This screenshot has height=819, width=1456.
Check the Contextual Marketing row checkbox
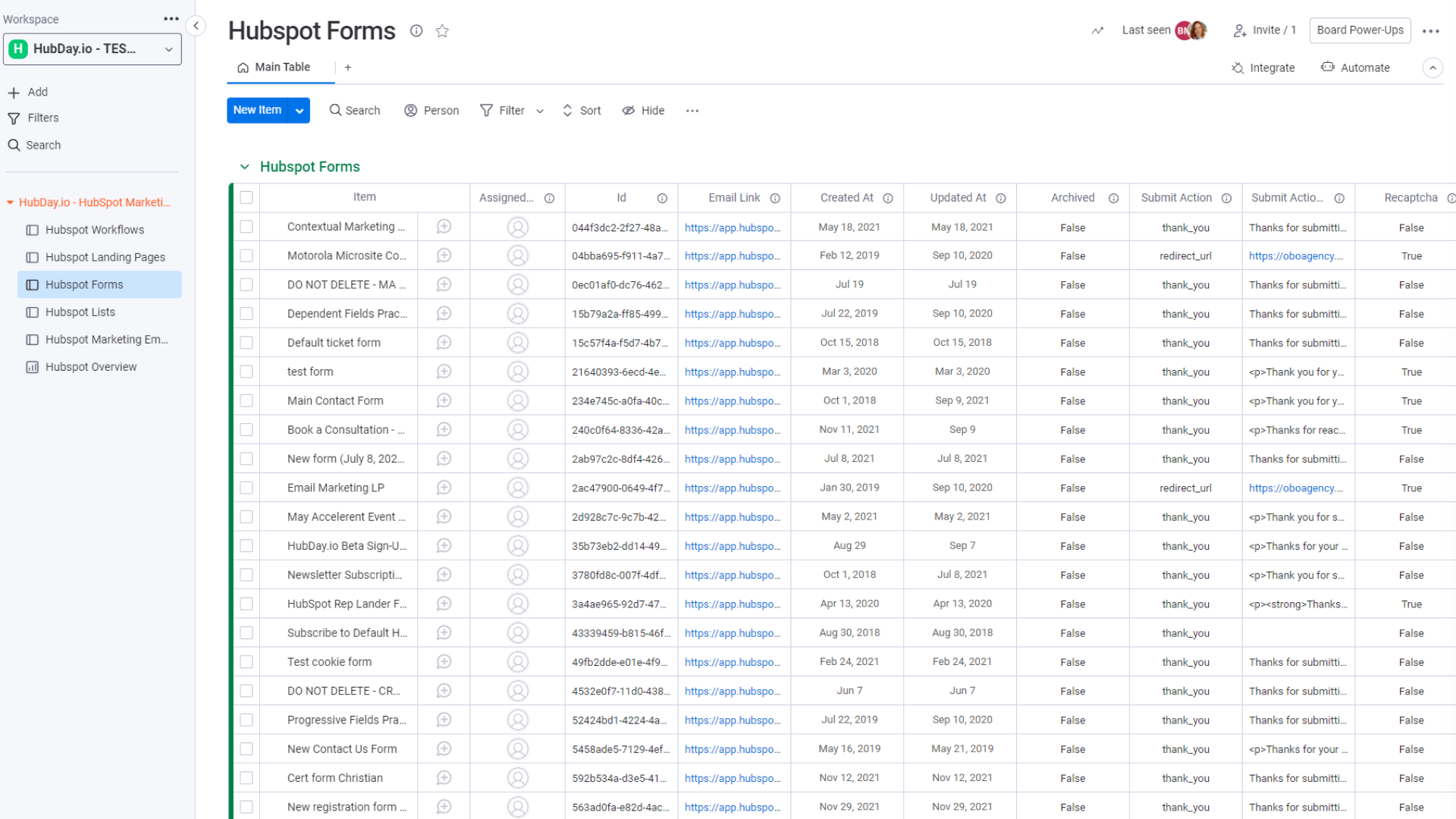[246, 227]
